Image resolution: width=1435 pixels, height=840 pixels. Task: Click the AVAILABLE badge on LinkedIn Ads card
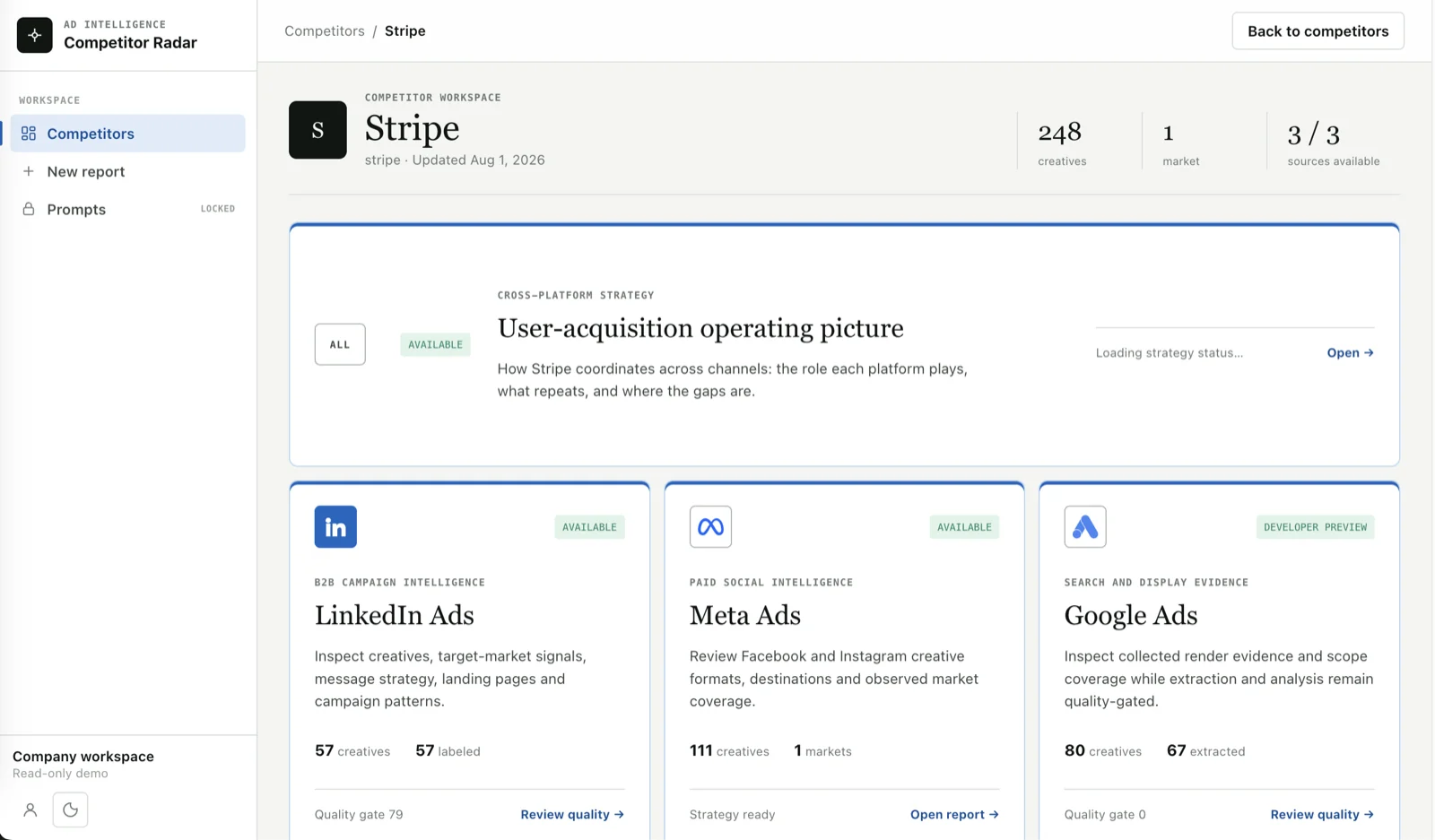[x=589, y=527]
